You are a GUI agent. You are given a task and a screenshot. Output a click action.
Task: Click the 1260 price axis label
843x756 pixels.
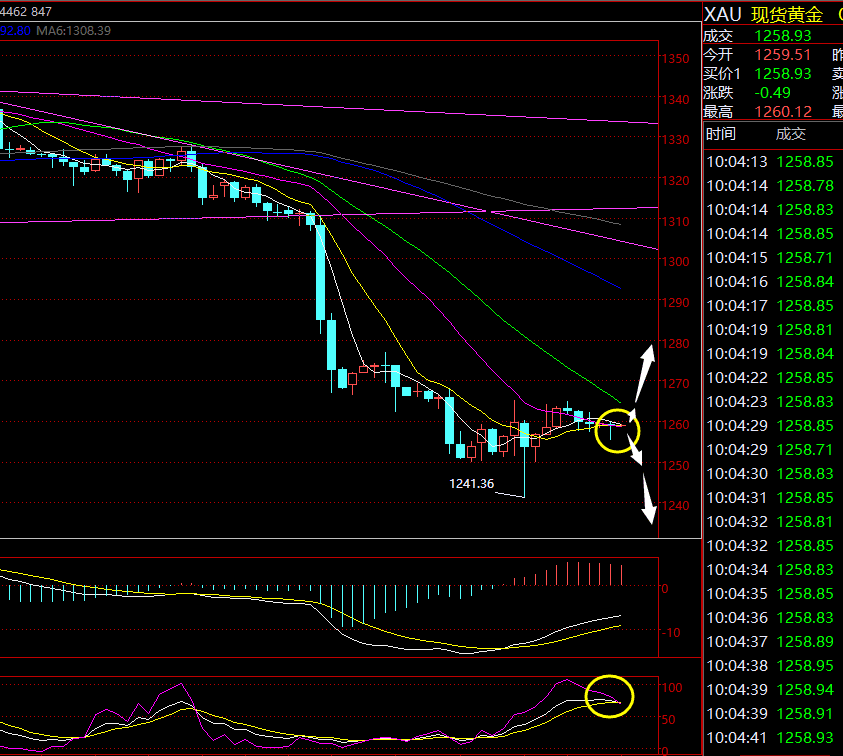click(675, 424)
